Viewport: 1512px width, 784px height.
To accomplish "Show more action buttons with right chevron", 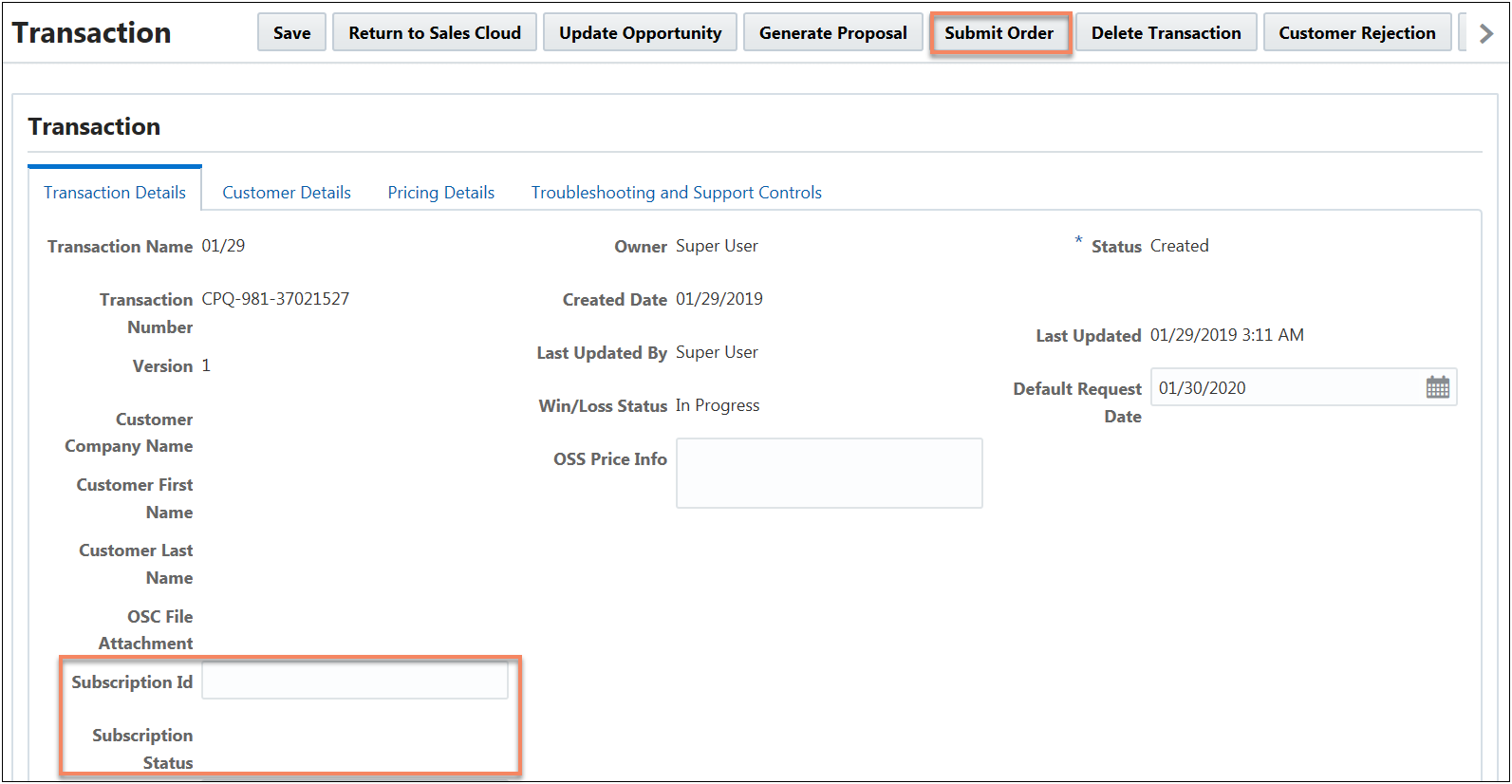I will pos(1485,33).
